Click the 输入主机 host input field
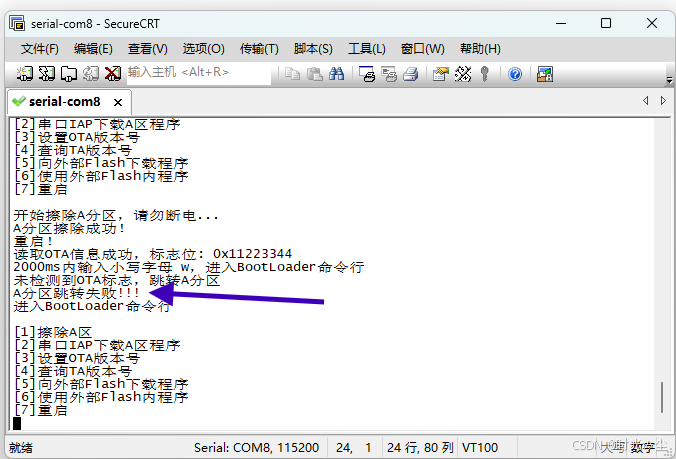 [x=199, y=72]
